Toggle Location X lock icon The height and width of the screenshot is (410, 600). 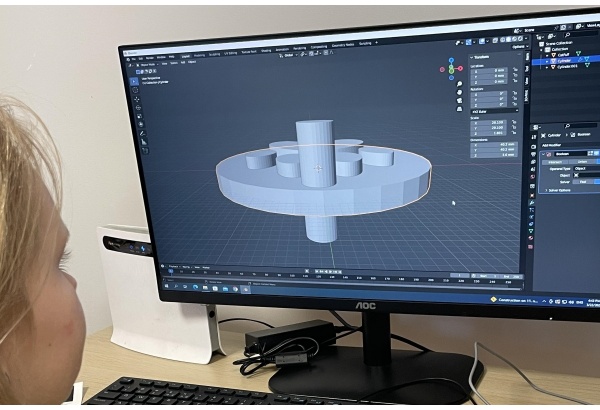click(x=515, y=70)
